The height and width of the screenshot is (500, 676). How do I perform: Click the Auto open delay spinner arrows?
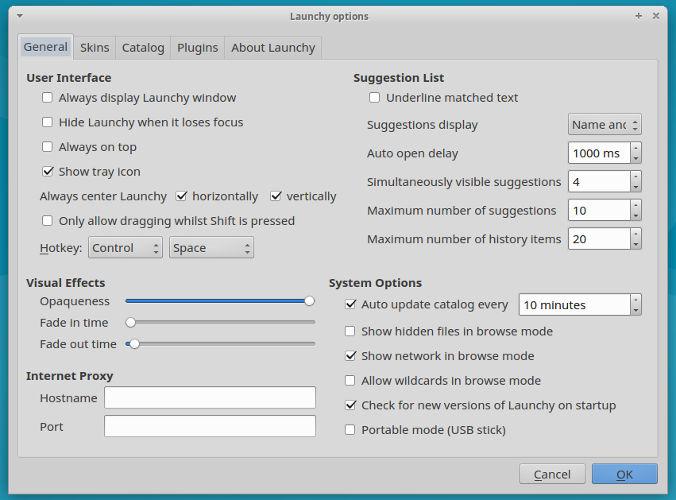coord(635,153)
